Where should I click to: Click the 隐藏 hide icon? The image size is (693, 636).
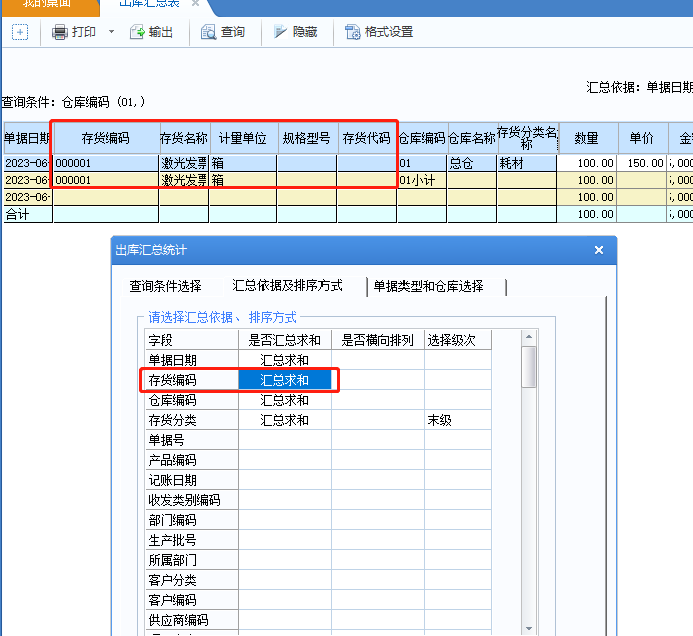[x=280, y=32]
